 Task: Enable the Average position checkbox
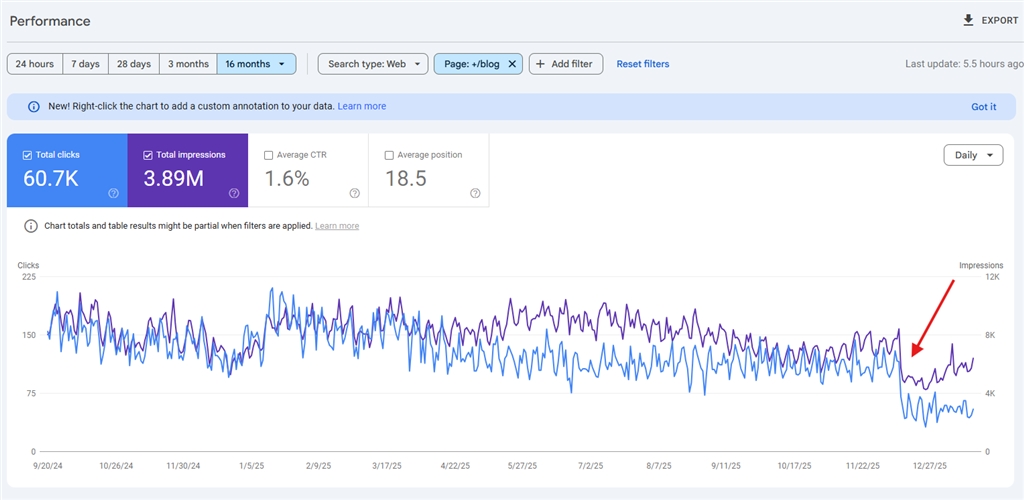(x=389, y=155)
